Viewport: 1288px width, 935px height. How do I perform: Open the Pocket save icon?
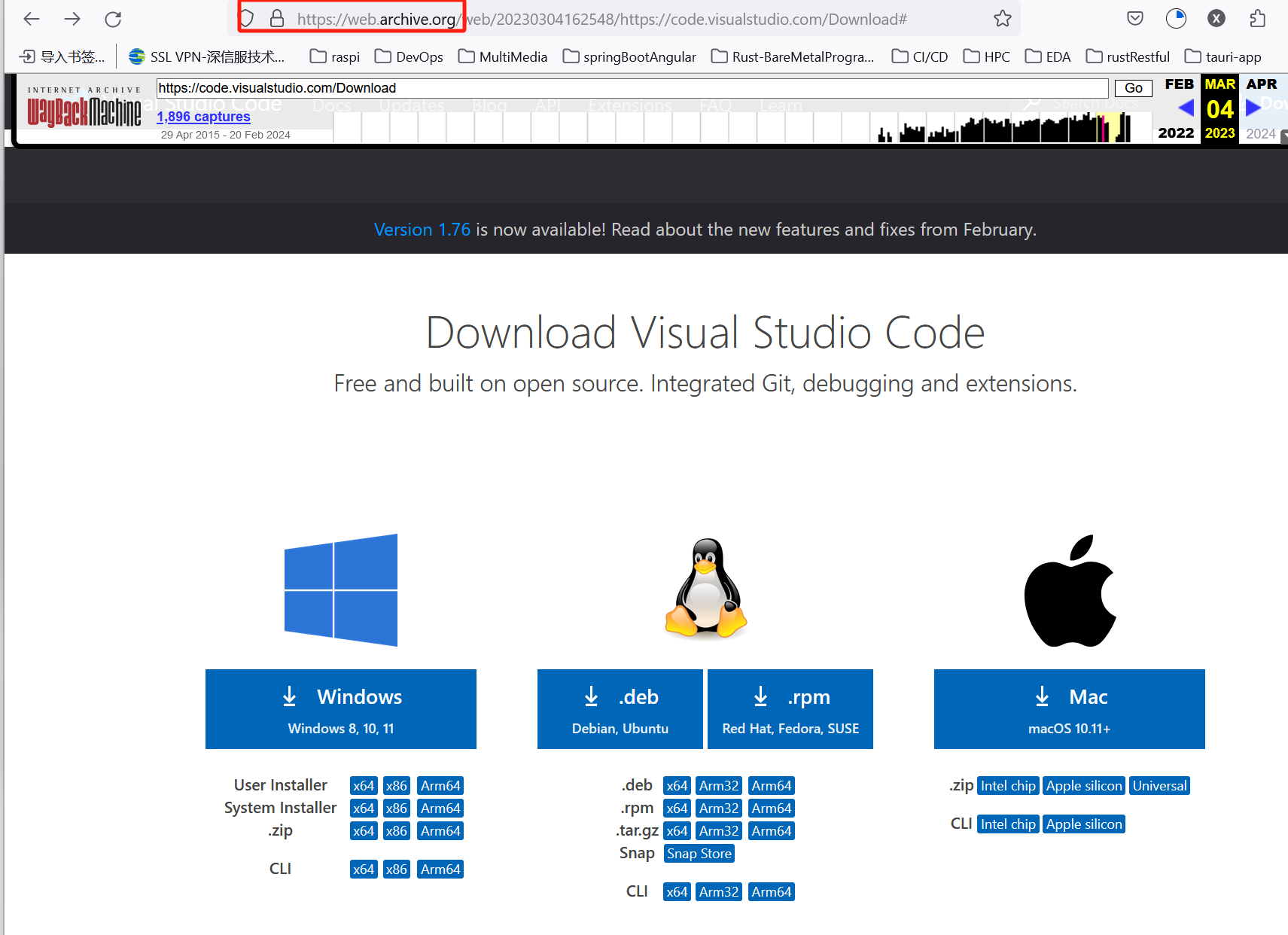pos(1135,19)
